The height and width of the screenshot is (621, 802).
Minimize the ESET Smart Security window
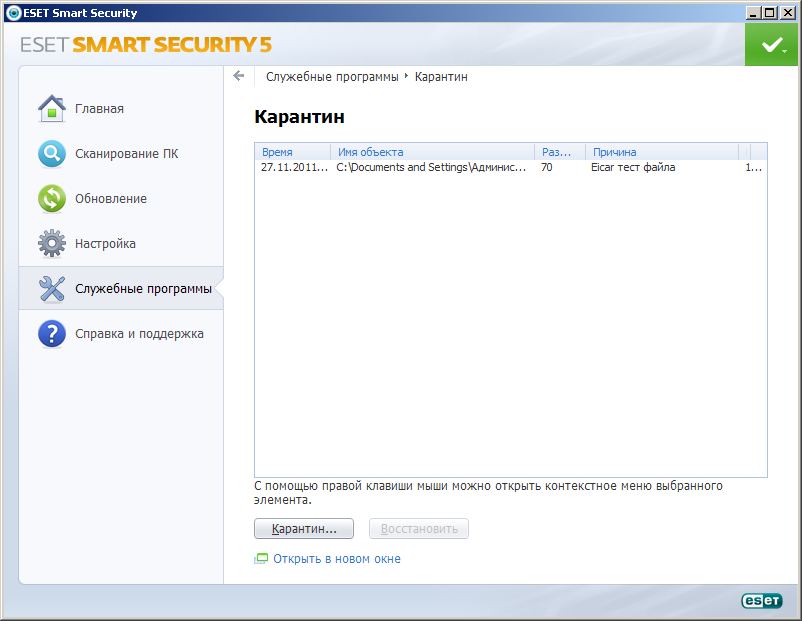(753, 13)
